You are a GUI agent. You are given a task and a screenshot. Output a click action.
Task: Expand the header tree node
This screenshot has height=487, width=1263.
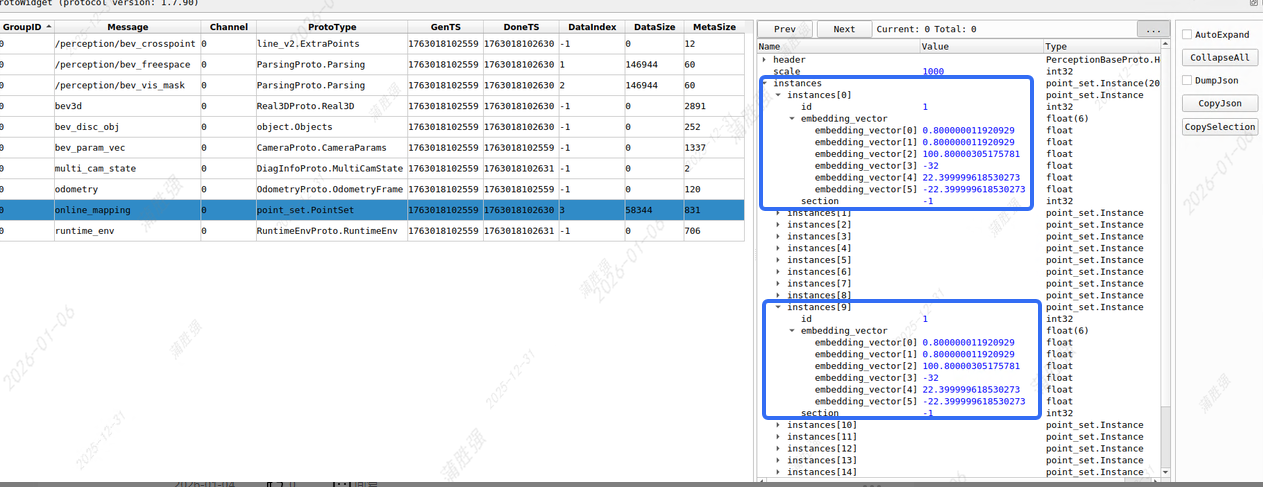[x=765, y=60]
